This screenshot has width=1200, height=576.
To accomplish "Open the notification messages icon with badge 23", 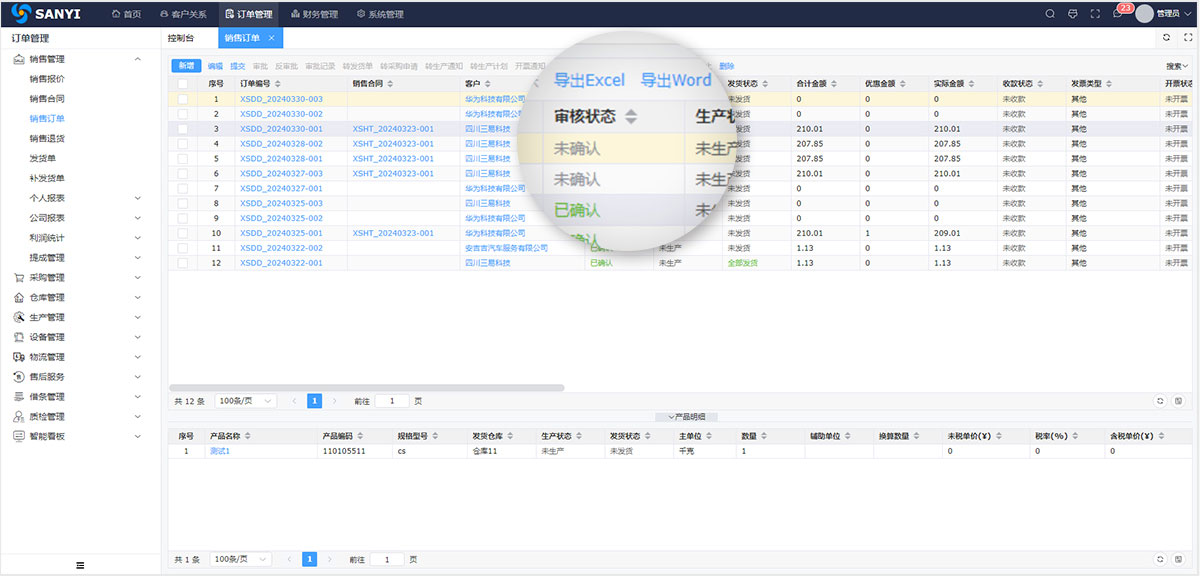I will click(1117, 14).
